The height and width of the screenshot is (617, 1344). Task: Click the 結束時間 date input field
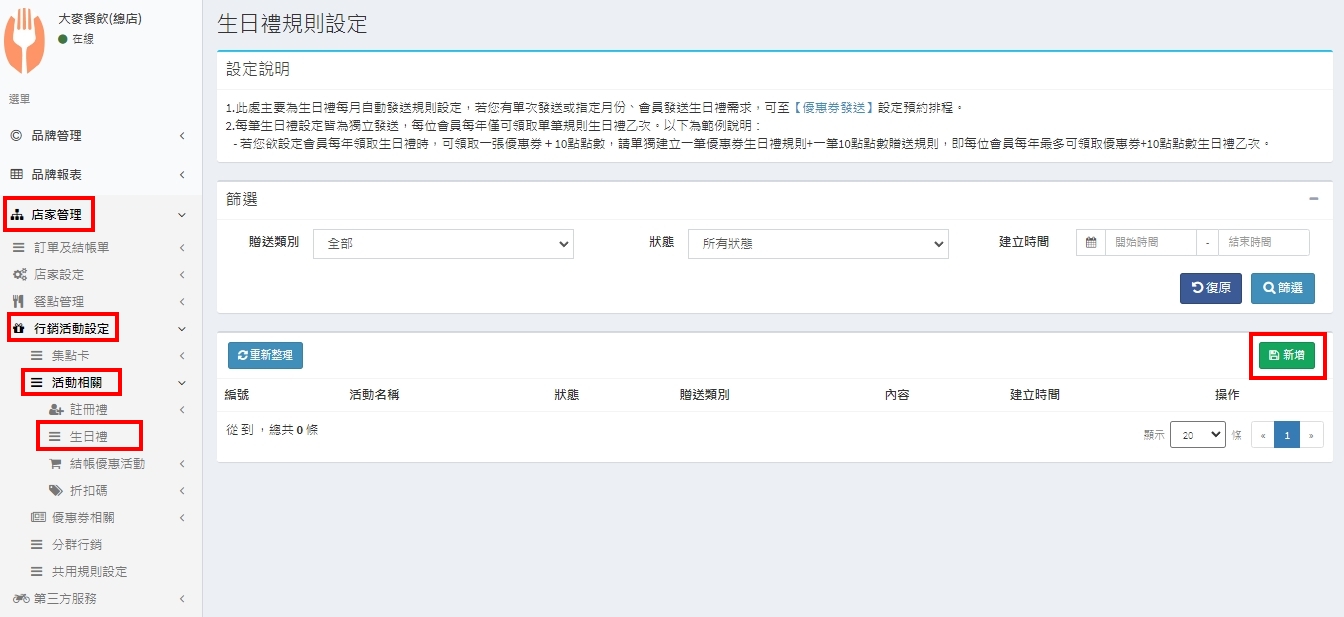tap(1263, 243)
